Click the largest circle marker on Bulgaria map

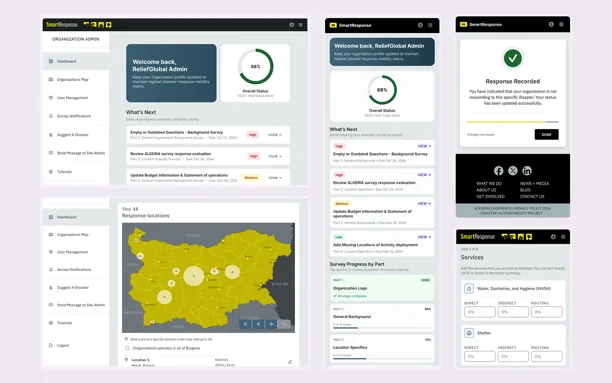(194, 276)
